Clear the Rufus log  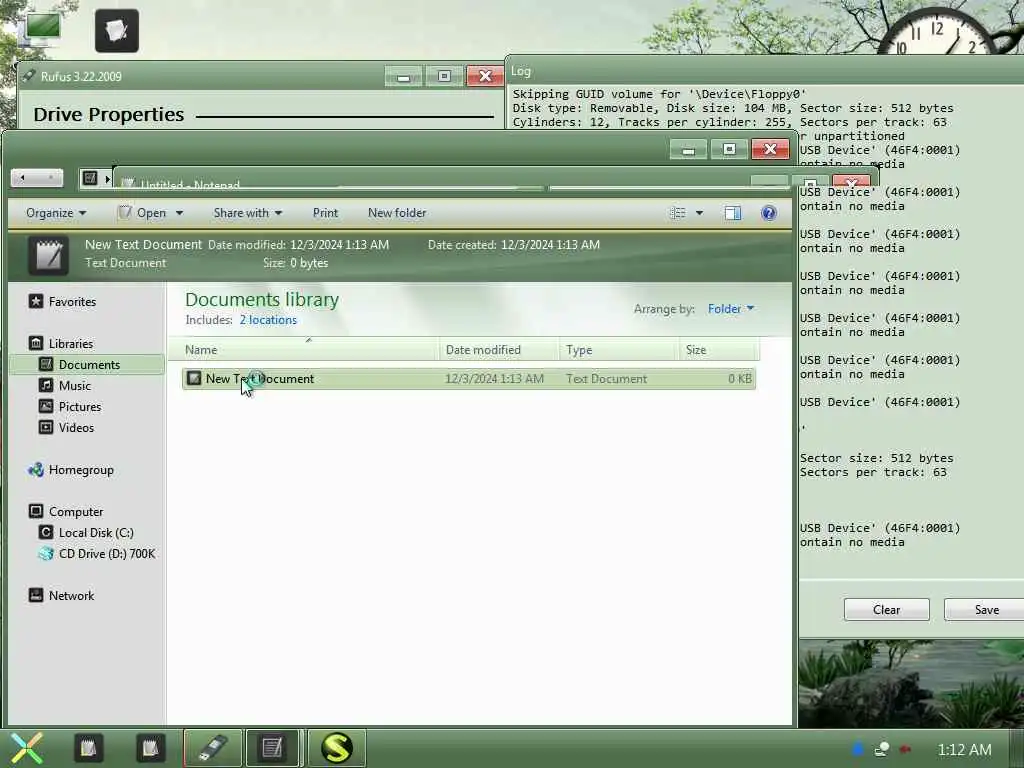point(886,609)
